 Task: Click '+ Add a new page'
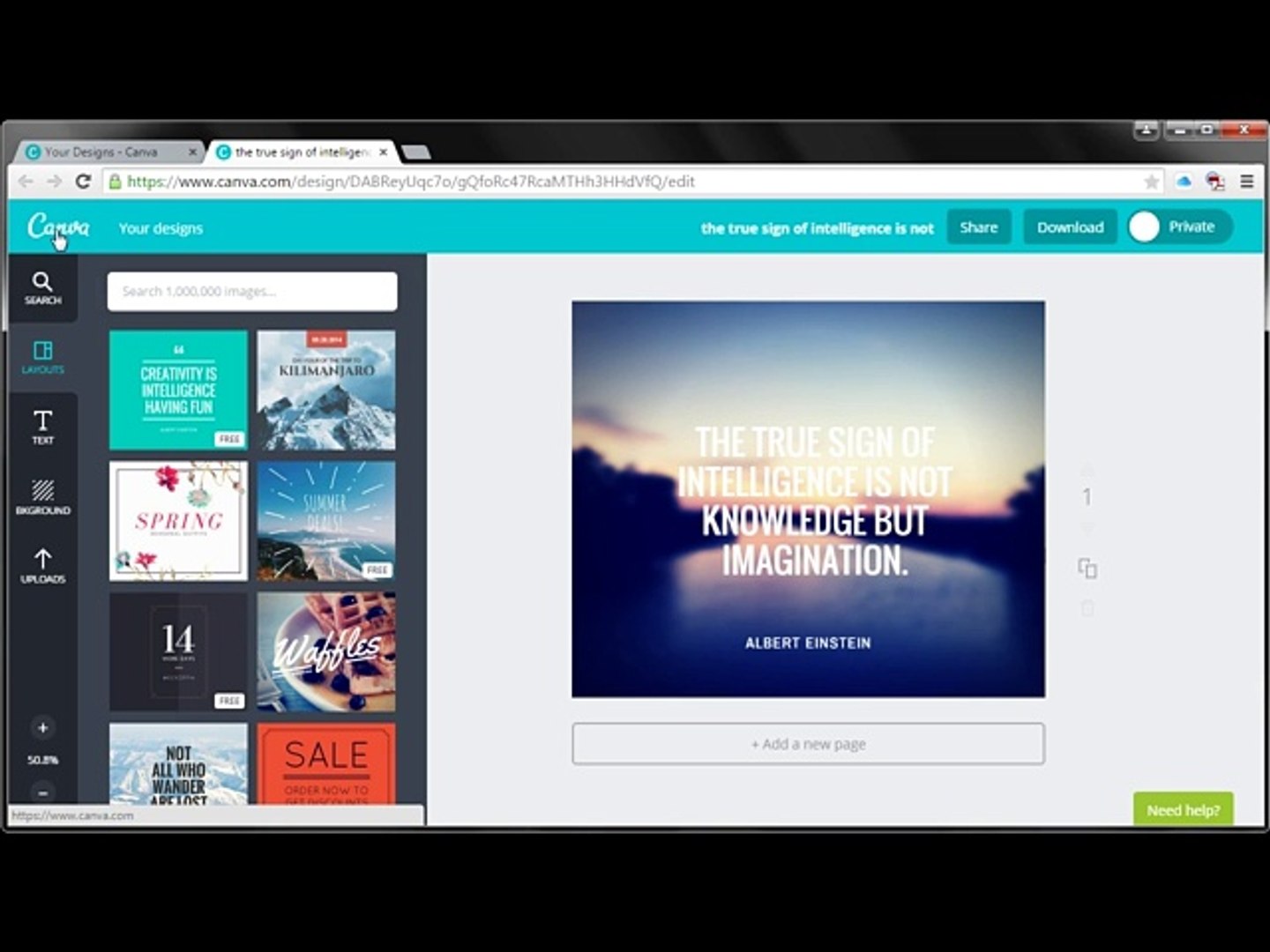coord(808,744)
